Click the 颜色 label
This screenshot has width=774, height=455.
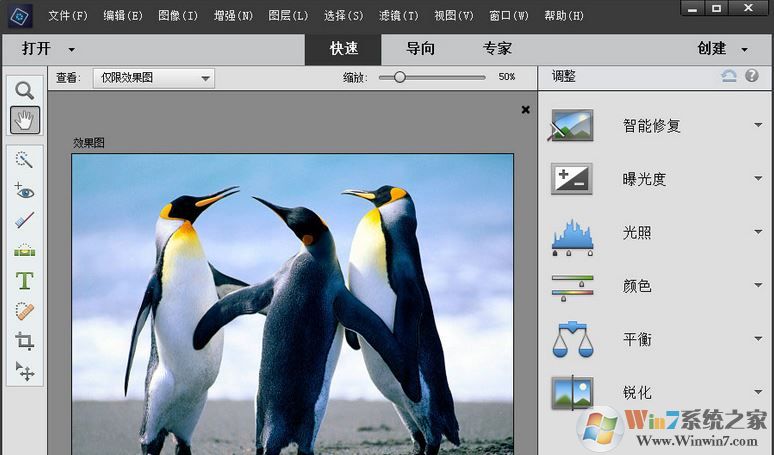click(x=637, y=286)
